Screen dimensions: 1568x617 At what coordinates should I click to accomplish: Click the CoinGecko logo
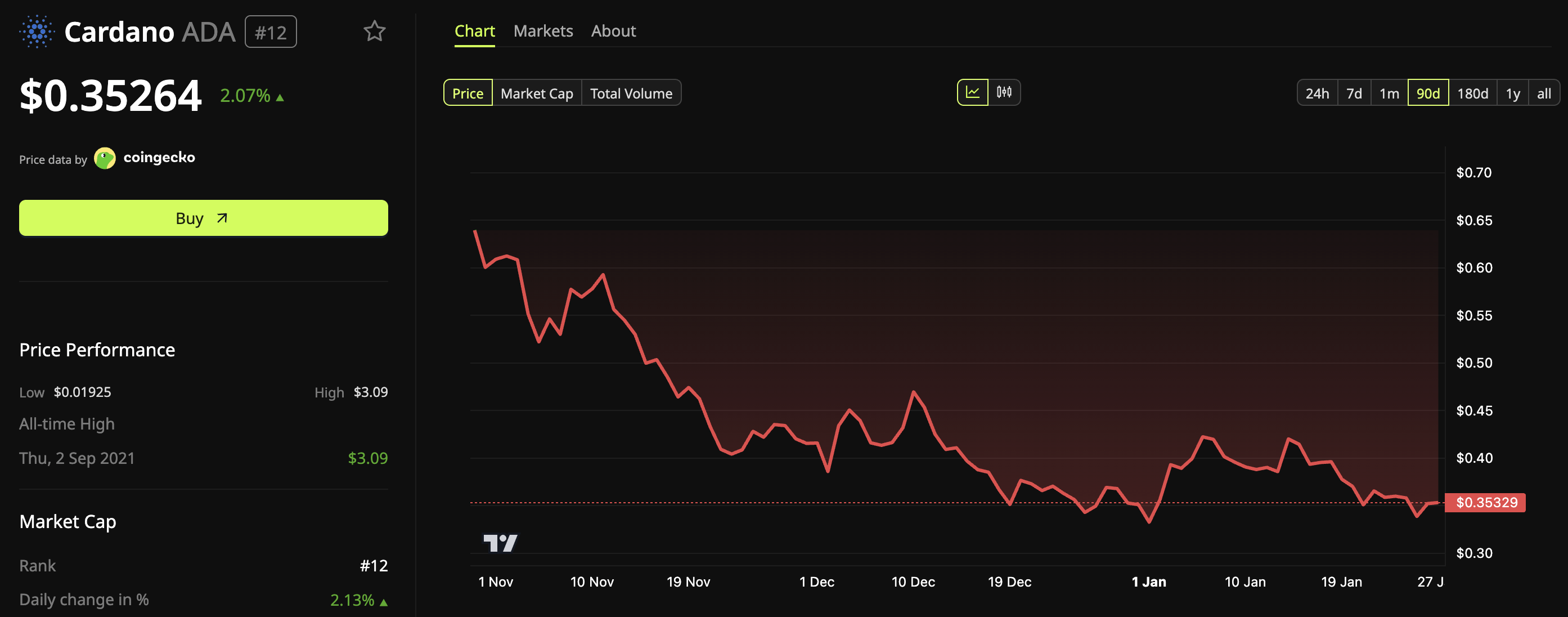[106, 158]
